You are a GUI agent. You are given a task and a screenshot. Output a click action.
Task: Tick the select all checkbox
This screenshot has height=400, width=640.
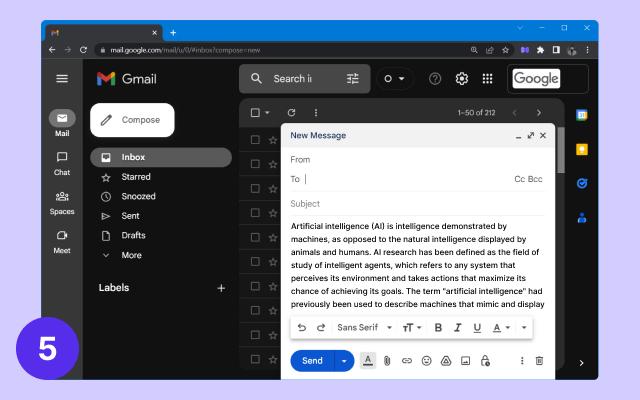[255, 113]
